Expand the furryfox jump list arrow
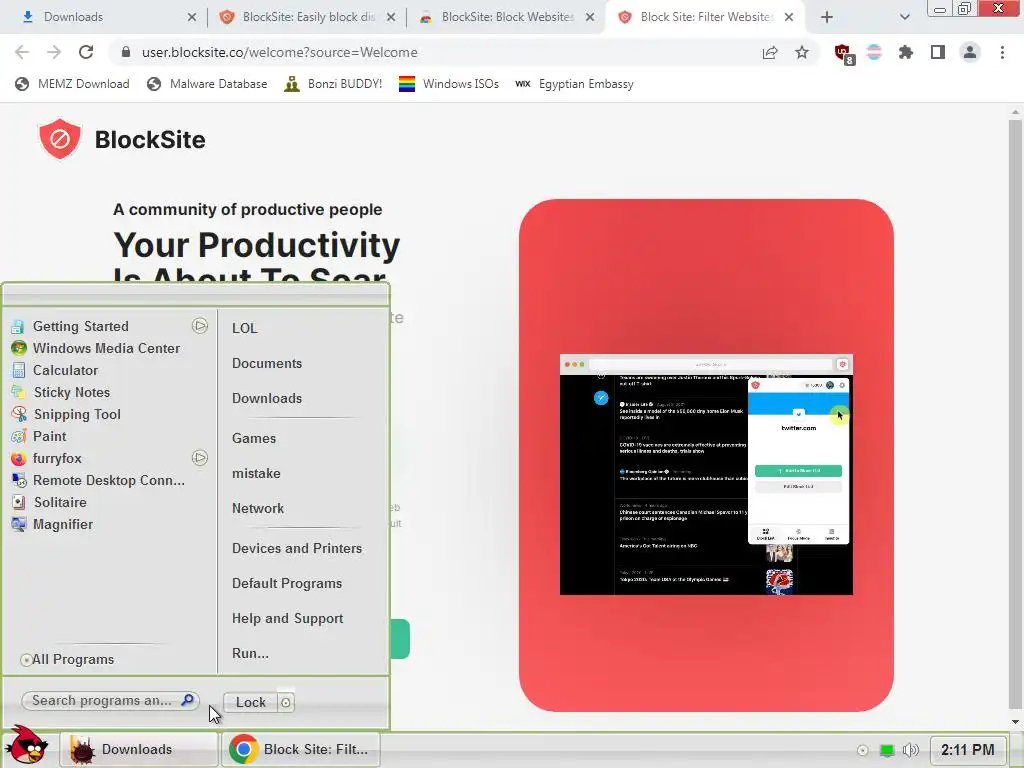This screenshot has height=768, width=1024. pyautogui.click(x=200, y=458)
